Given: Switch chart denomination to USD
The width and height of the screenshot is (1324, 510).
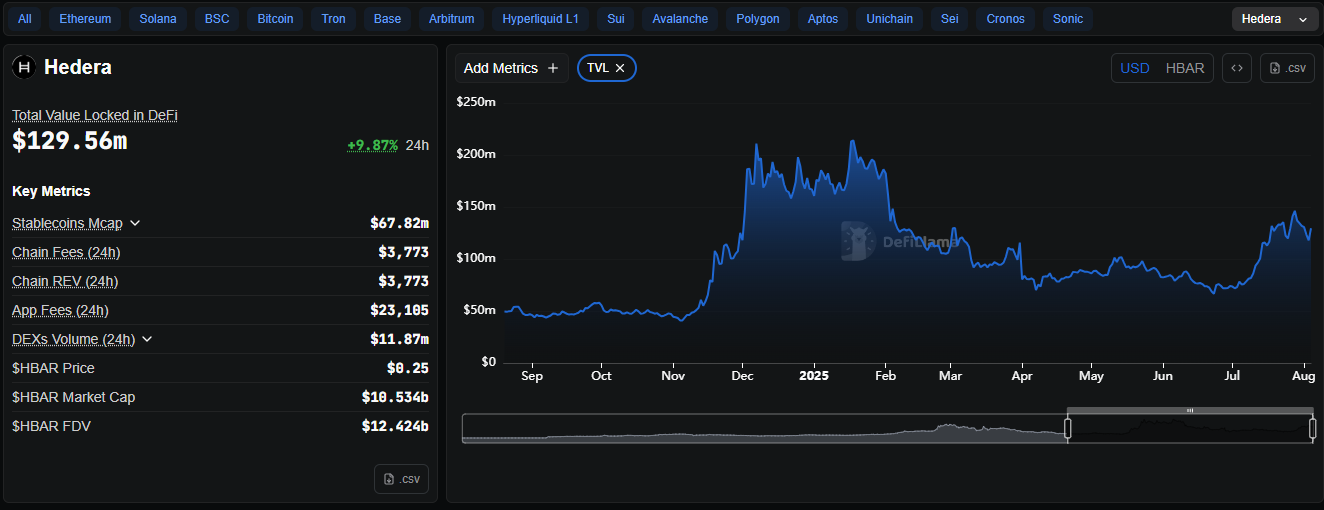Looking at the screenshot, I should point(1135,68).
